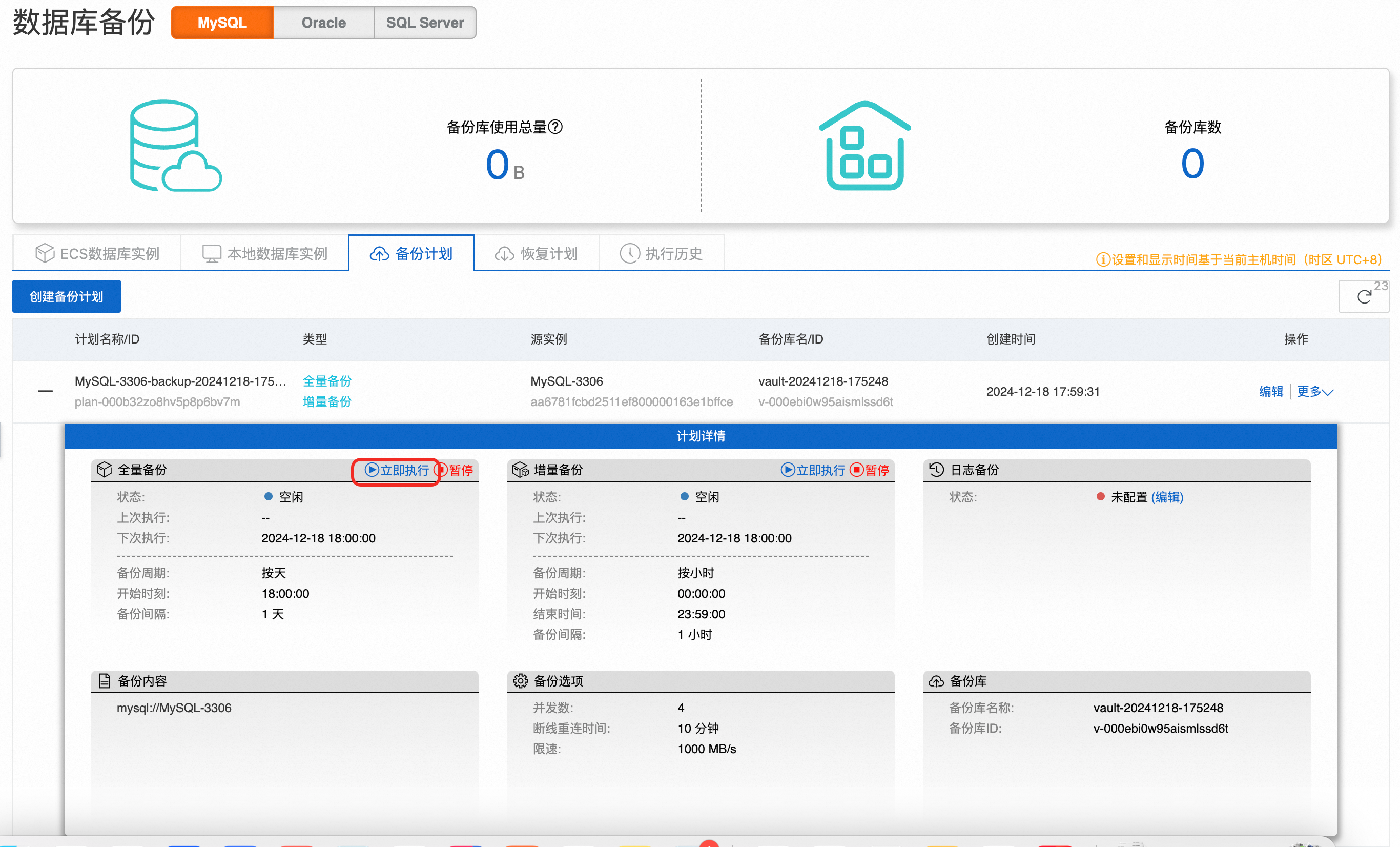Collapse the MySQL-3306-backup plan row
The width and height of the screenshot is (1400, 847).
pos(45,391)
